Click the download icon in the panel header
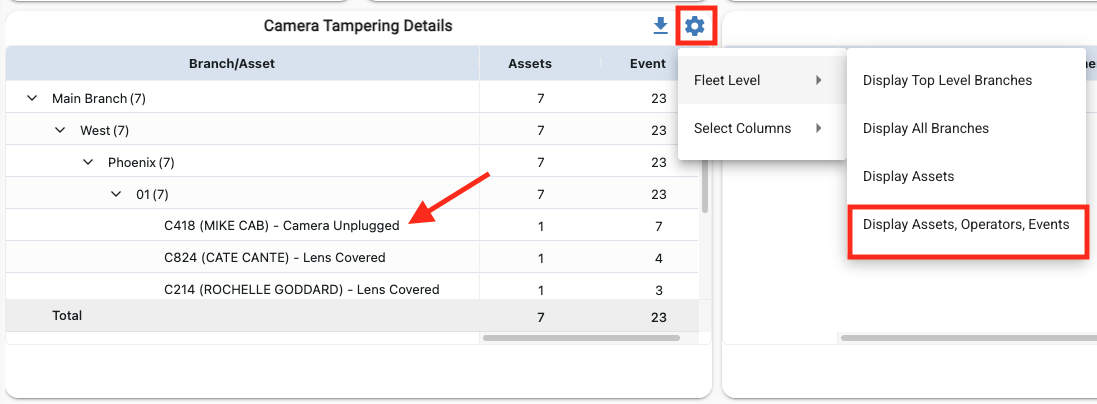 point(660,26)
